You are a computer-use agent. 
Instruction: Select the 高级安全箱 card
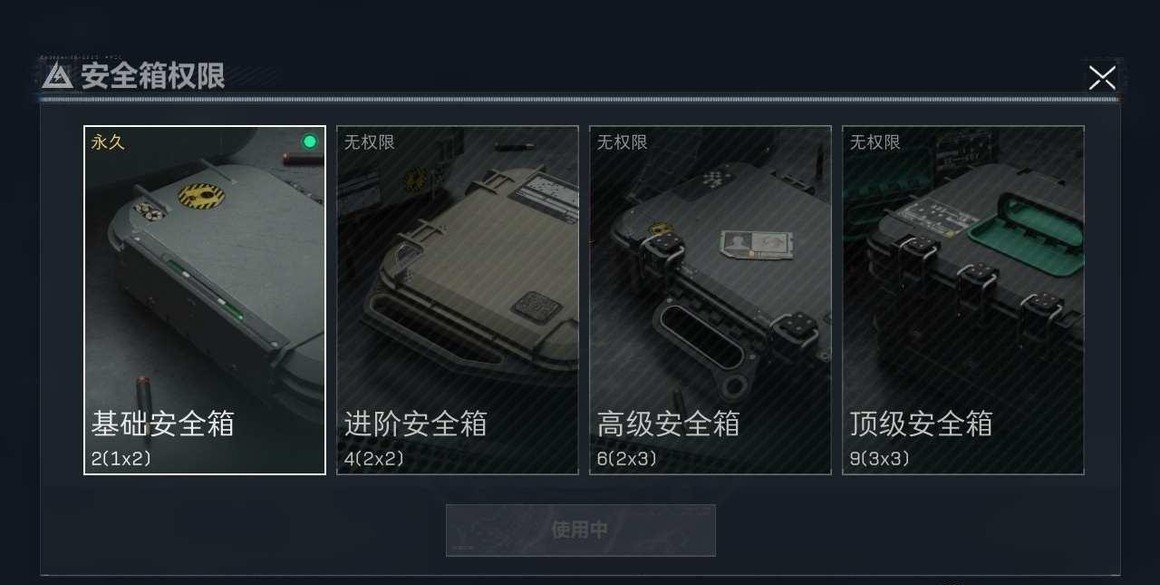click(710, 300)
